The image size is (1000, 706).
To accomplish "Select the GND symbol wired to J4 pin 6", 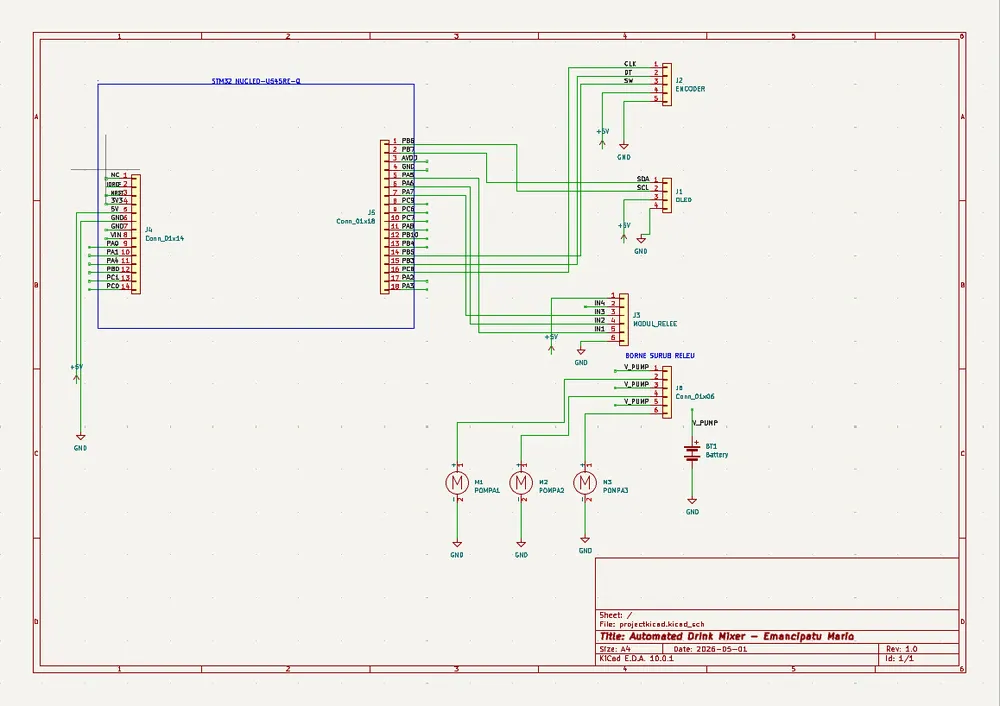I will tap(80, 442).
